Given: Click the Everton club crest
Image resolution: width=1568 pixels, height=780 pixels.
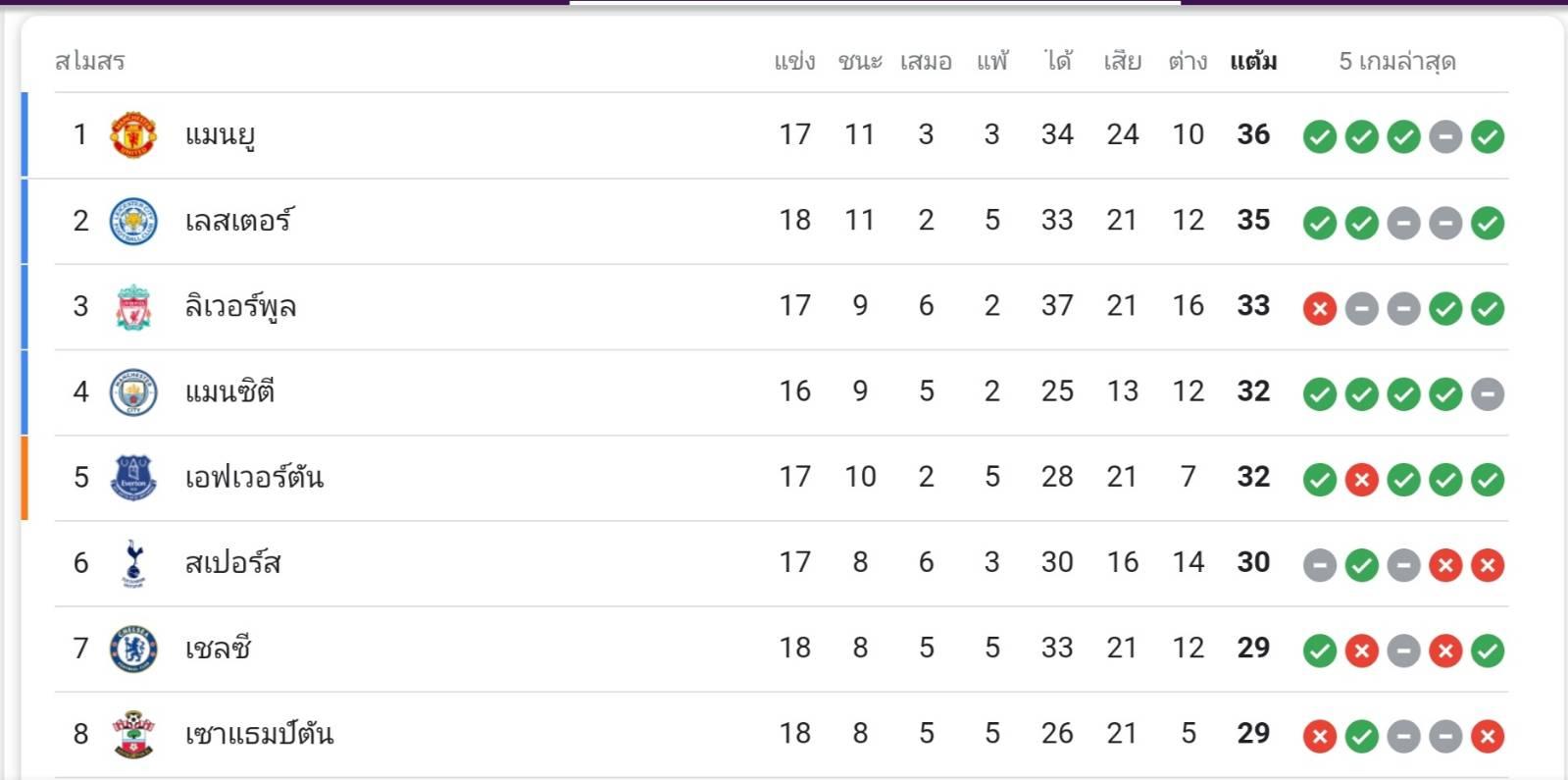Looking at the screenshot, I should (x=133, y=478).
